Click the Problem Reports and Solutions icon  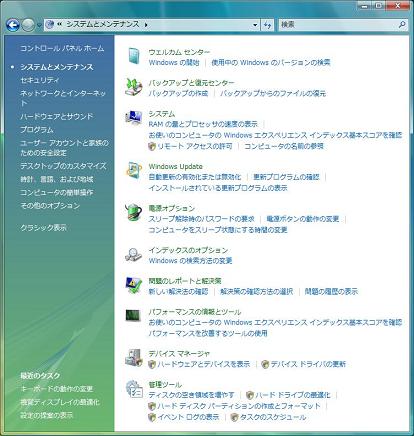134,285
